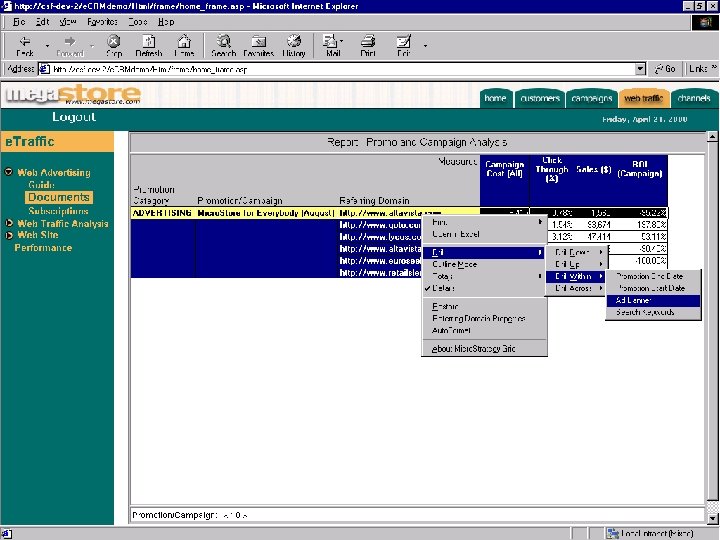Open the Back button history dropdown arrow
720x540 pixels.
tap(47, 46)
